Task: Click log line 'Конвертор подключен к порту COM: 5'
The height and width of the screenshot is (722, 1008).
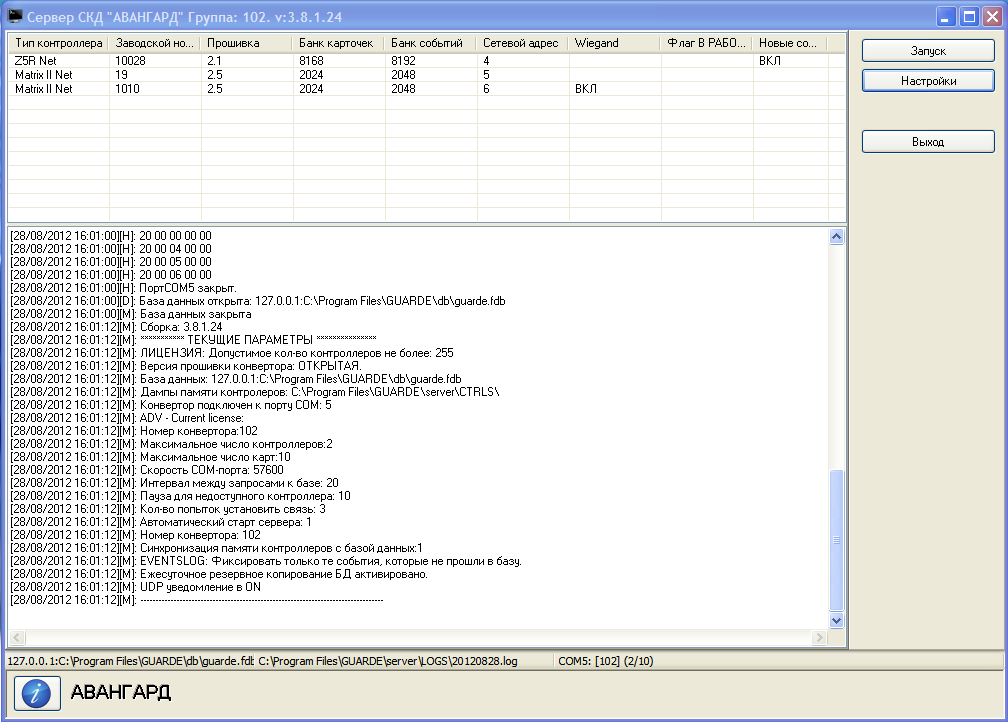Action: [x=171, y=405]
